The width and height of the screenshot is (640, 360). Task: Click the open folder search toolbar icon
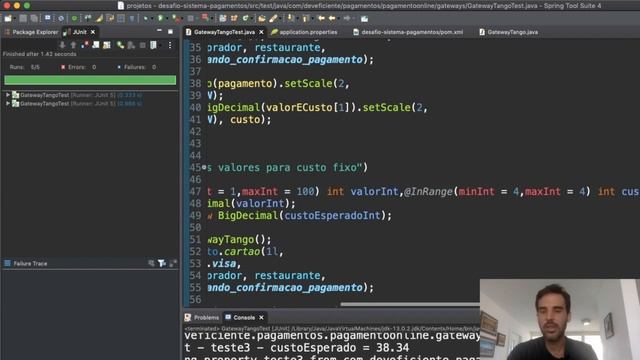(262, 18)
